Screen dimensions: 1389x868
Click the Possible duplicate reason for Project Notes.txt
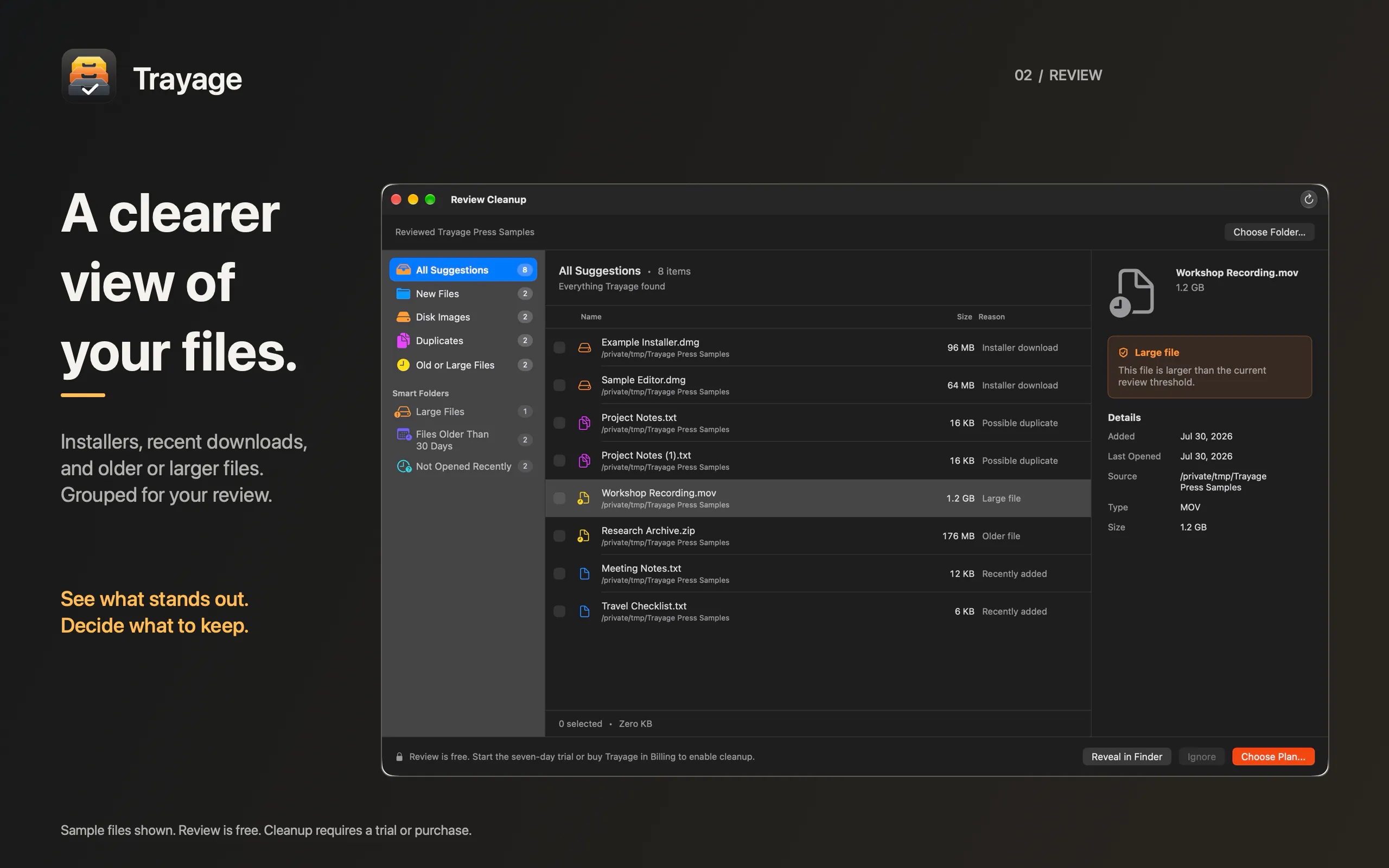coord(1020,423)
